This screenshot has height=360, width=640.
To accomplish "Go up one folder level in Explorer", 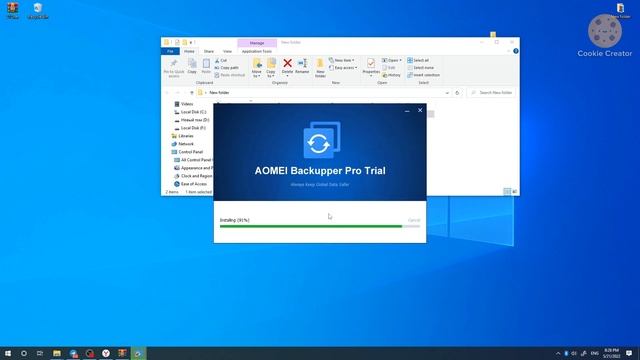I will (x=191, y=93).
